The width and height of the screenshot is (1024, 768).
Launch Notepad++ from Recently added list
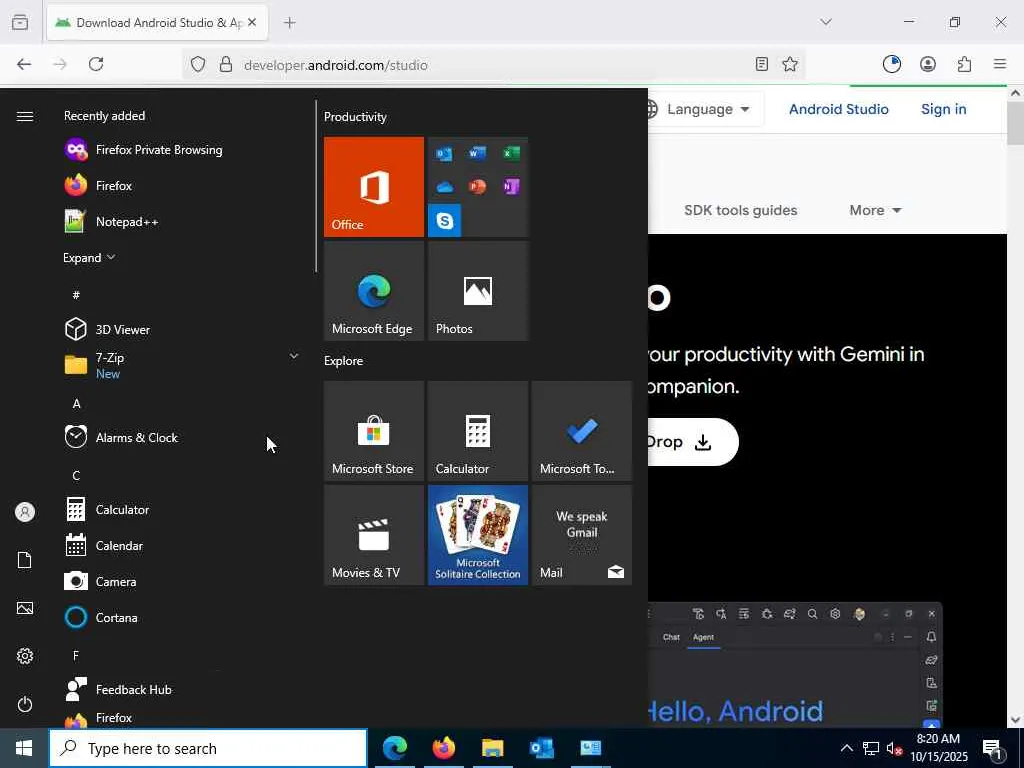point(112,222)
